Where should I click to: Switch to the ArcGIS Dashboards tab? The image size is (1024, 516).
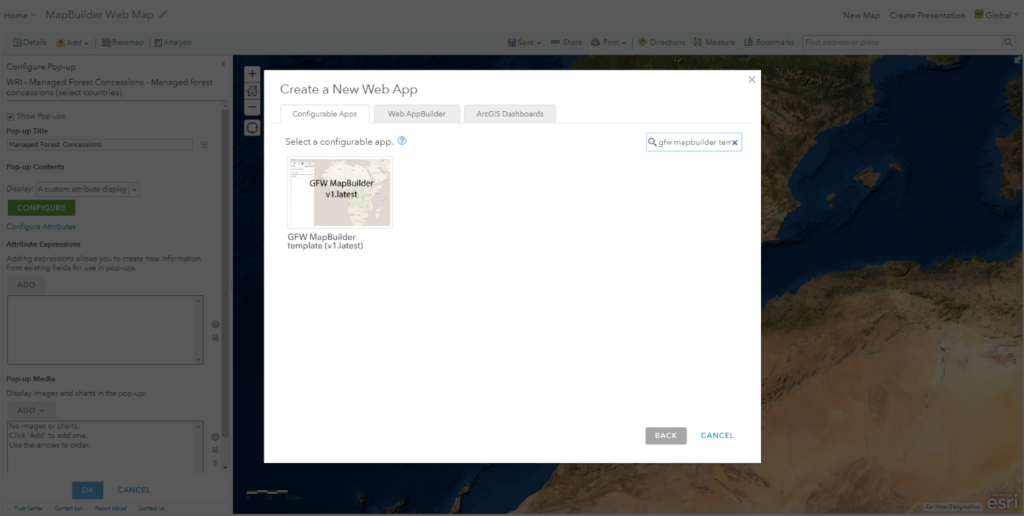(509, 114)
